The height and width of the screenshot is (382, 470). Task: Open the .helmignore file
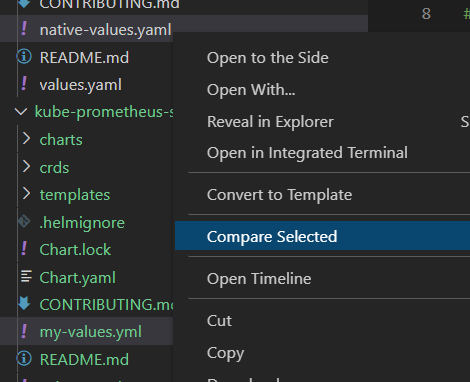pos(82,223)
